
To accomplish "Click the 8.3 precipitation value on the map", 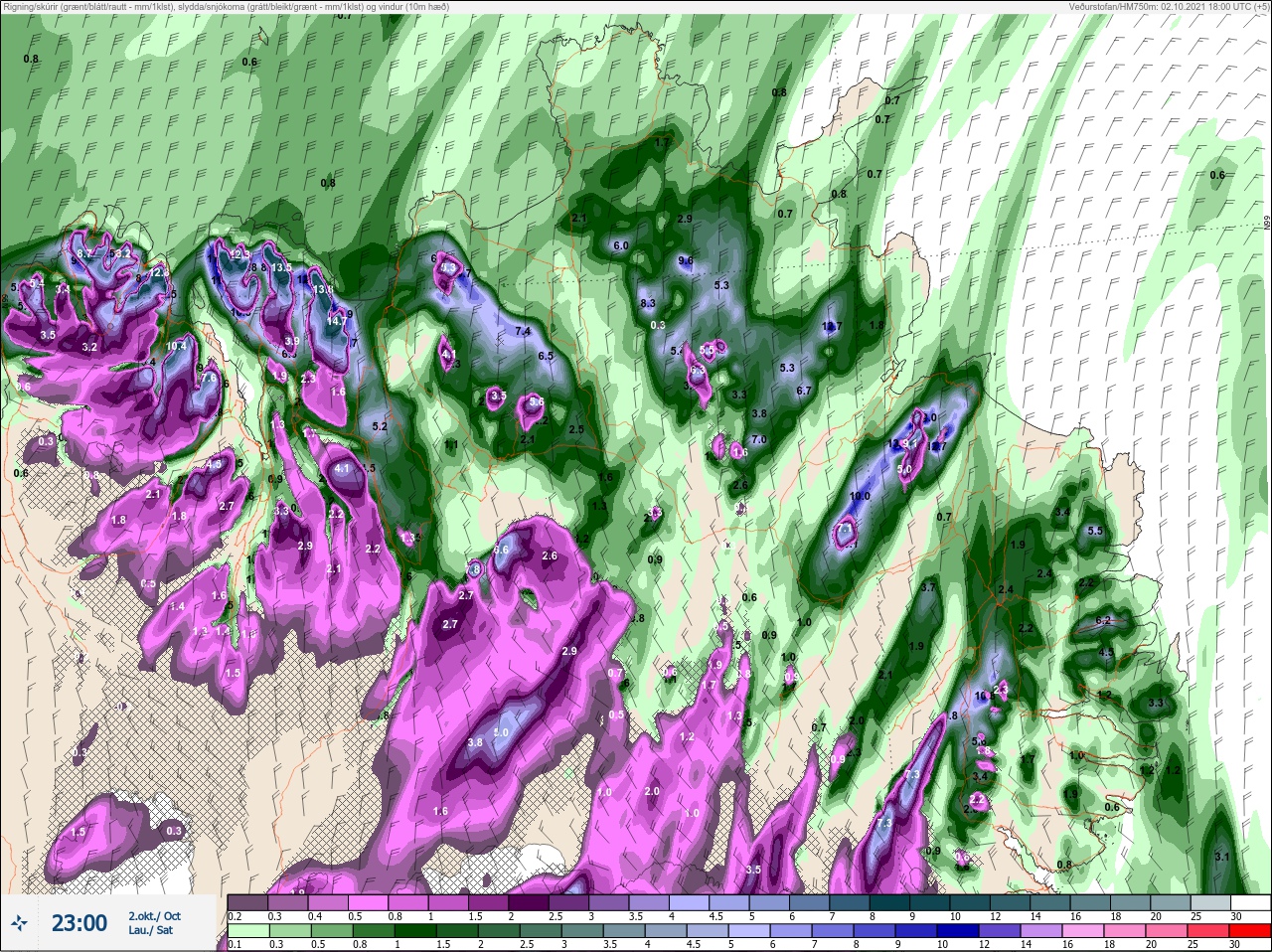I will [648, 303].
